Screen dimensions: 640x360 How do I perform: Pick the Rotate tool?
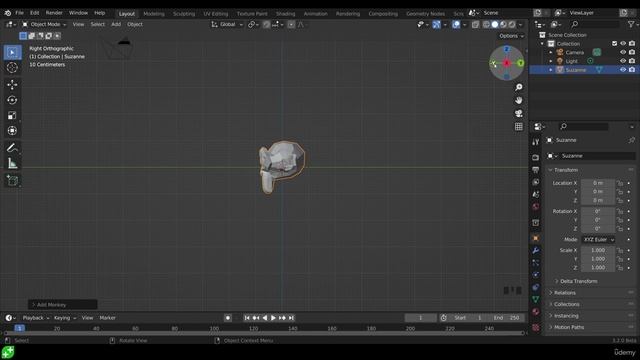(12, 100)
